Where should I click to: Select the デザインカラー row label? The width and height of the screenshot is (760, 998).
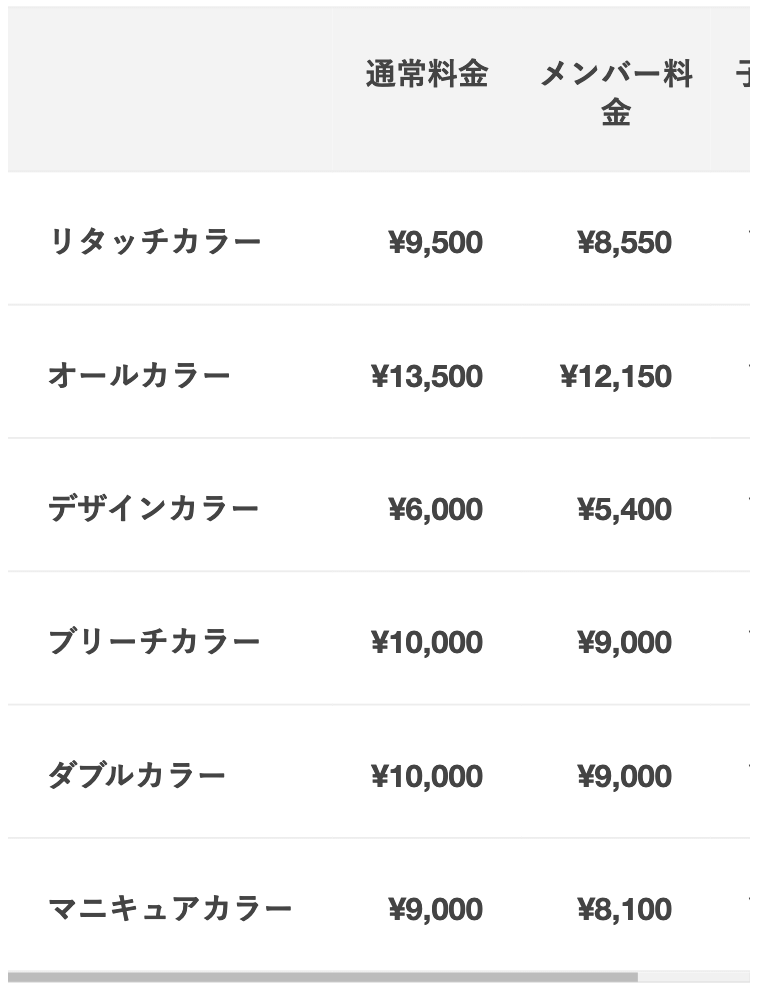click(153, 509)
